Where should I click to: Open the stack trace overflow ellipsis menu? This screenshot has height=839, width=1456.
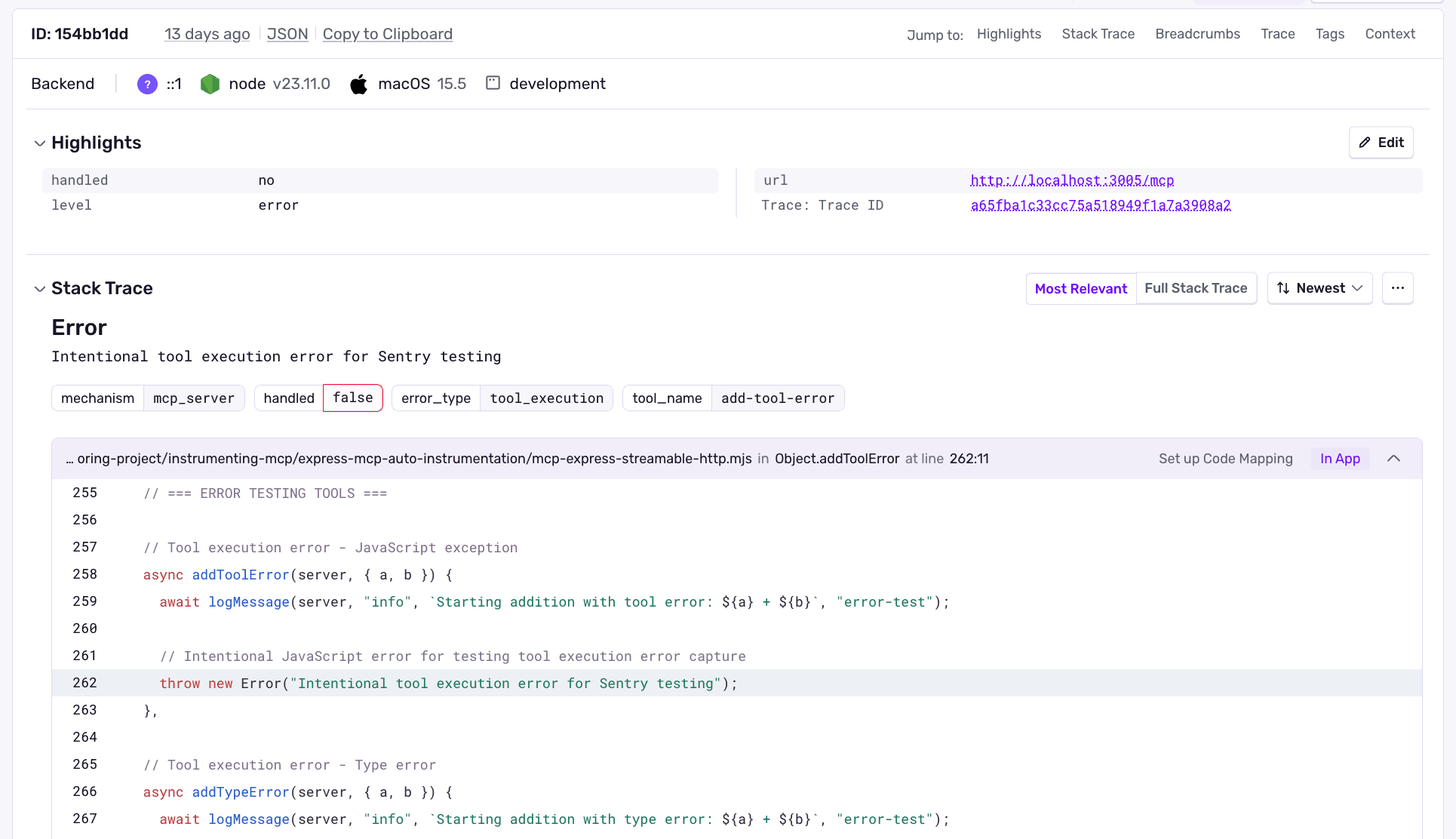click(x=1398, y=287)
